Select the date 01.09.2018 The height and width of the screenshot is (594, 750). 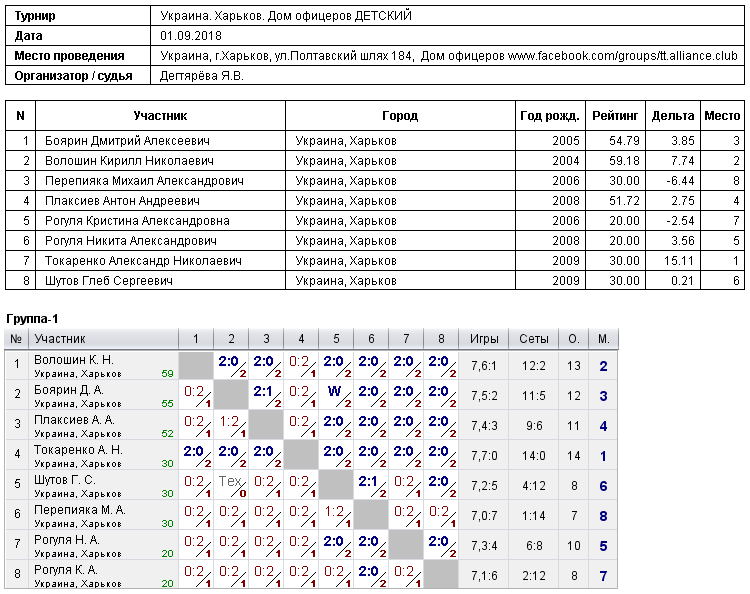(191, 36)
